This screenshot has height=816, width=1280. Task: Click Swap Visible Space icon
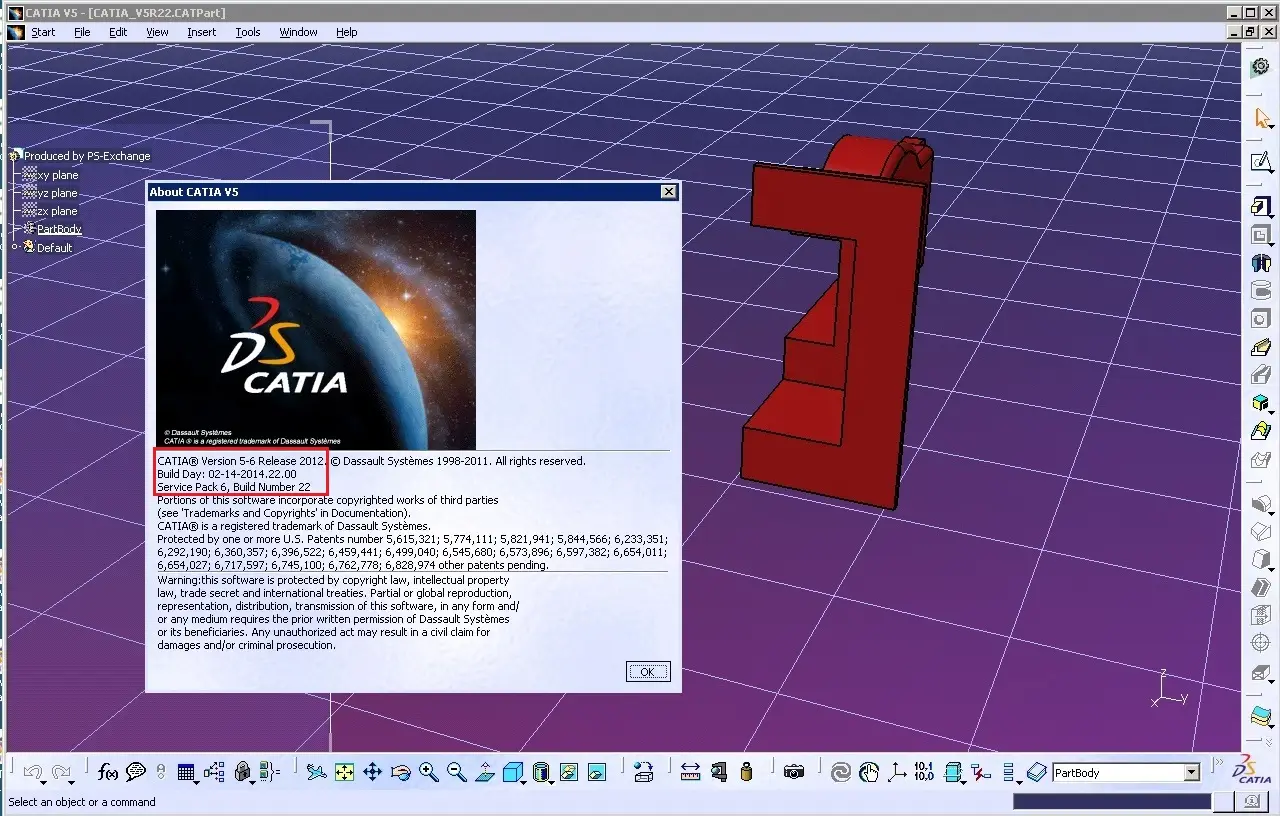coord(597,772)
